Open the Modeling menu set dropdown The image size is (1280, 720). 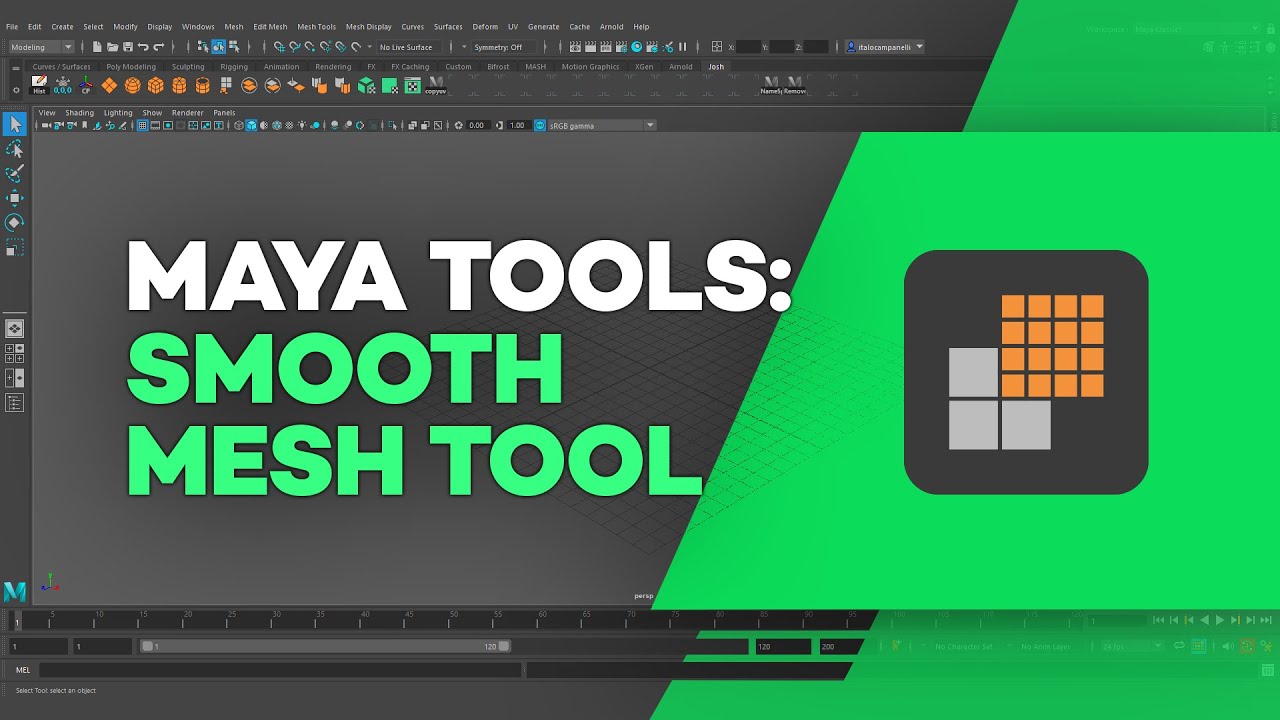[41, 47]
